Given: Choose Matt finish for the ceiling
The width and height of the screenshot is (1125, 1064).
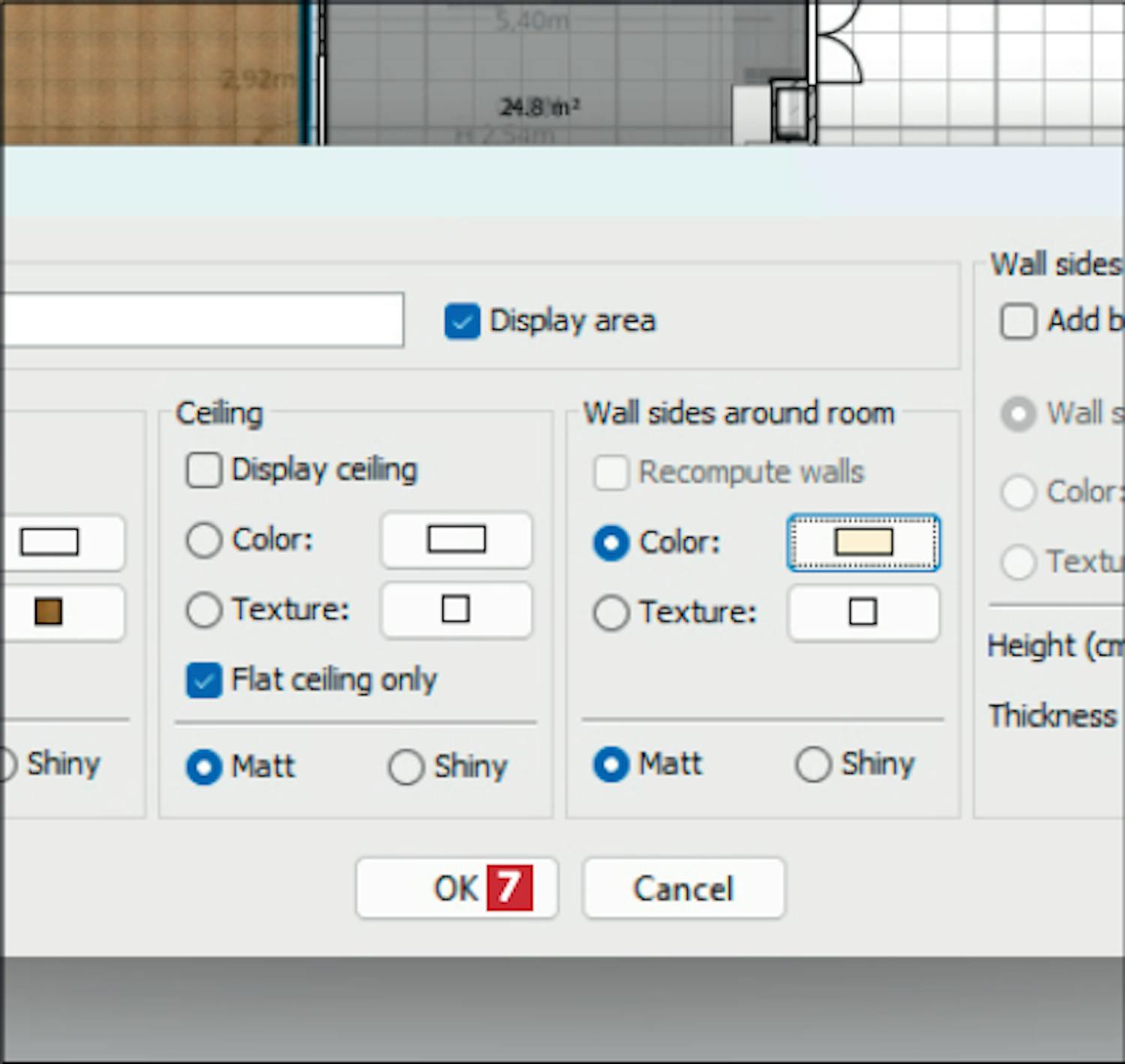Looking at the screenshot, I should [x=204, y=767].
